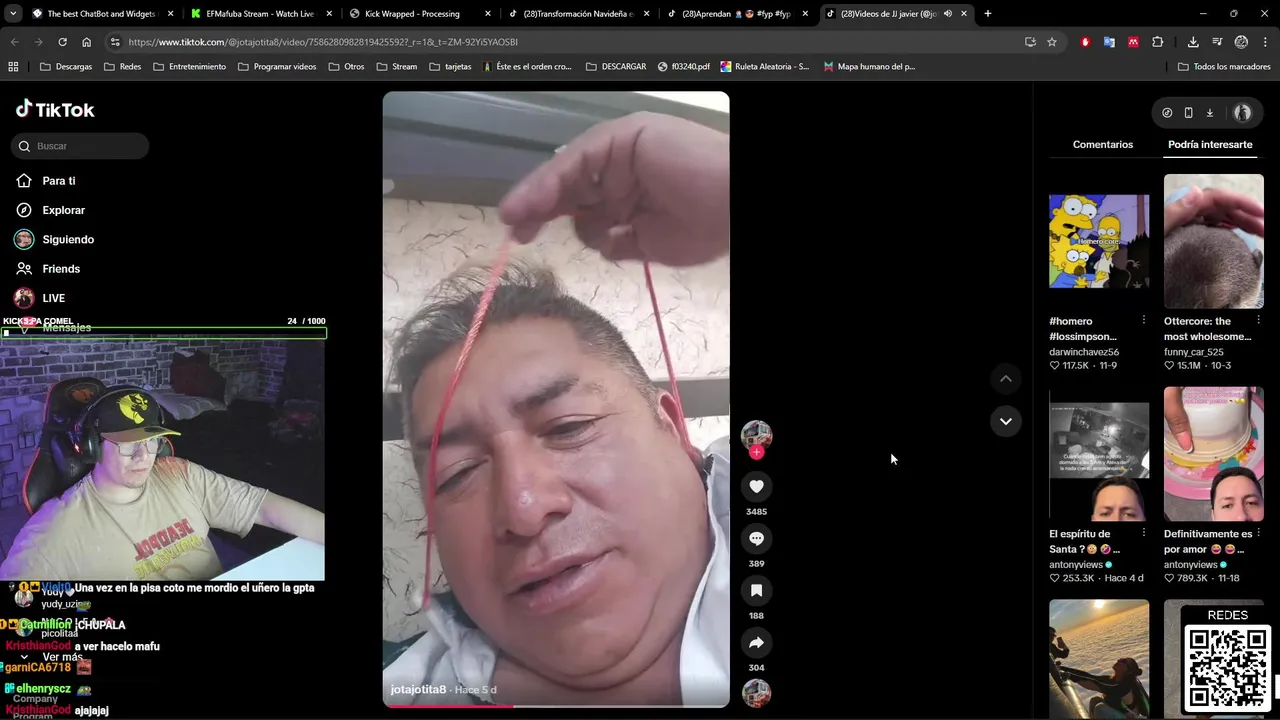Go back in browser history
This screenshot has height=720, width=1280.
coord(14,42)
